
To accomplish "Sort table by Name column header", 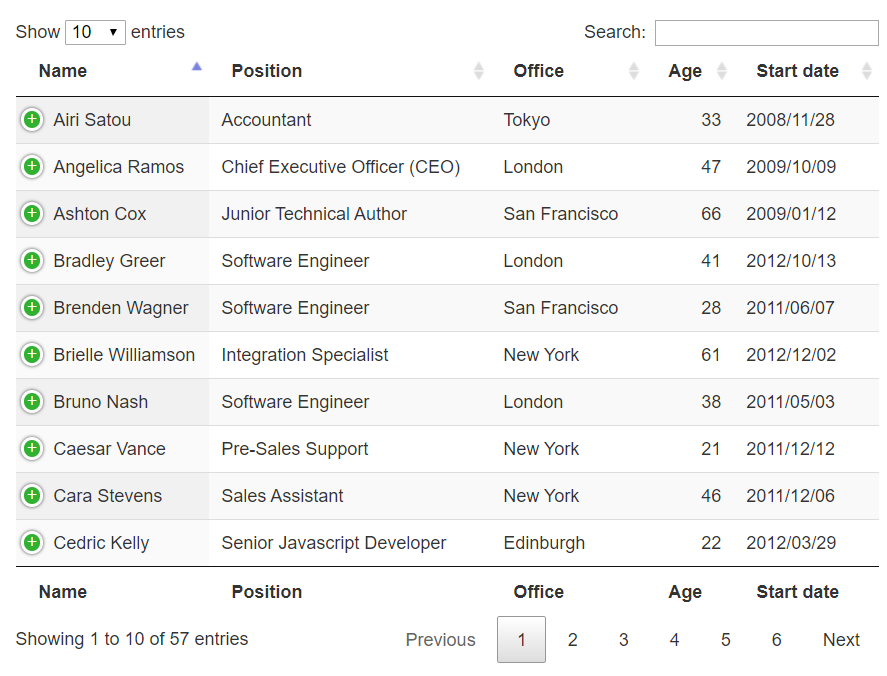I will tap(63, 71).
